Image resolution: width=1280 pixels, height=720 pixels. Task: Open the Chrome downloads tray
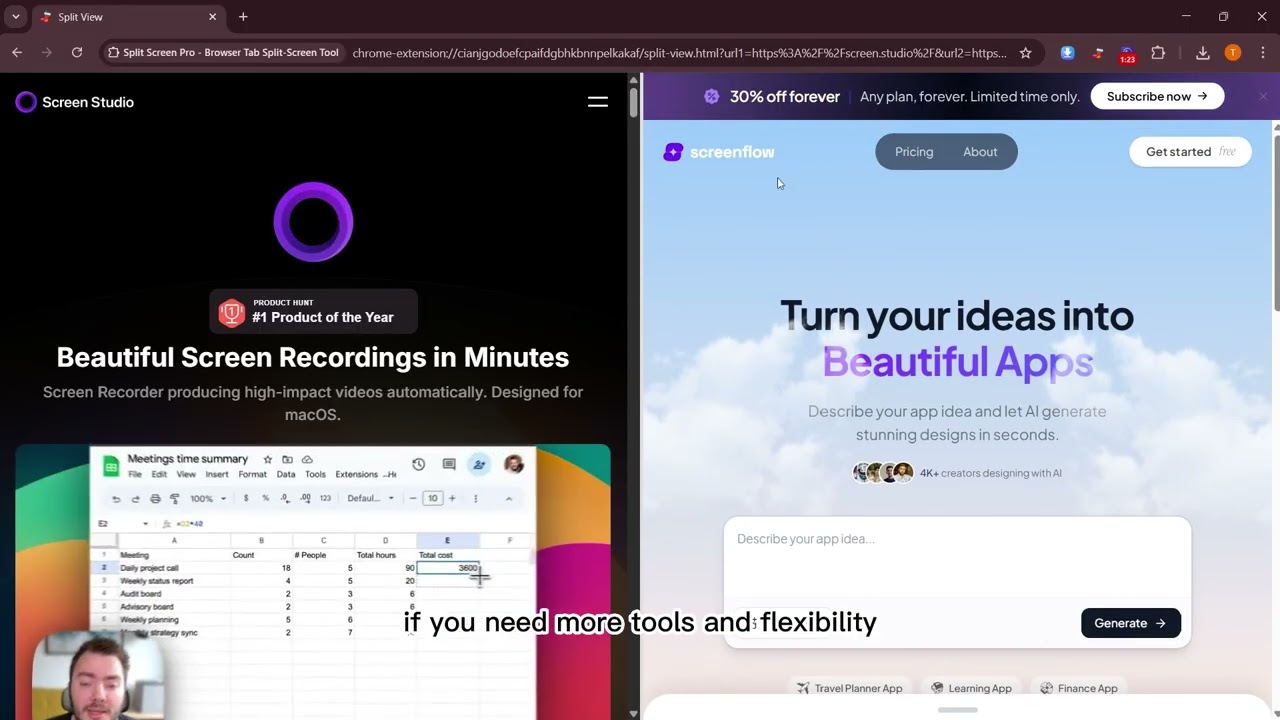tap(1203, 53)
